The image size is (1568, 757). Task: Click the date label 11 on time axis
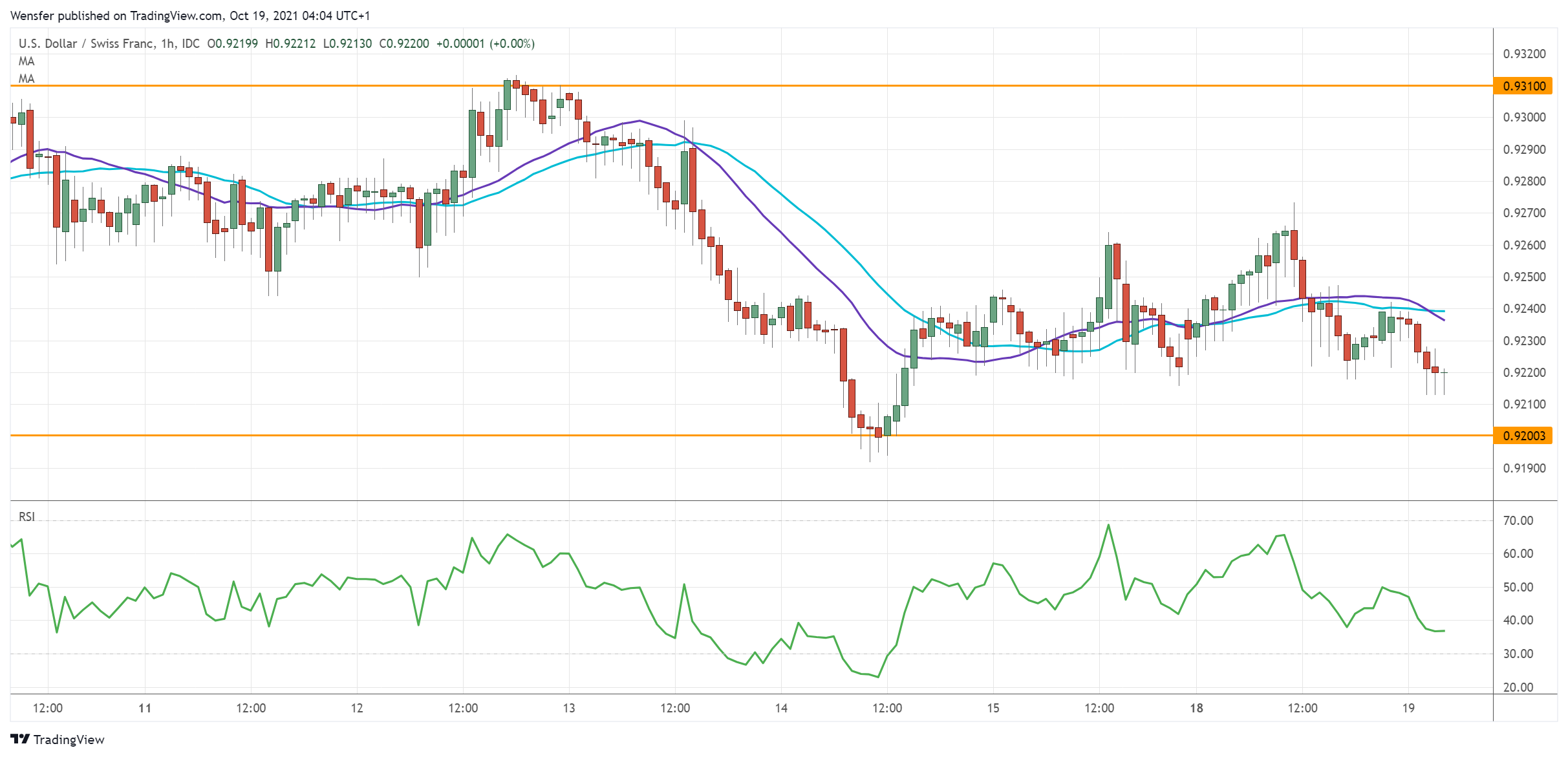point(145,708)
